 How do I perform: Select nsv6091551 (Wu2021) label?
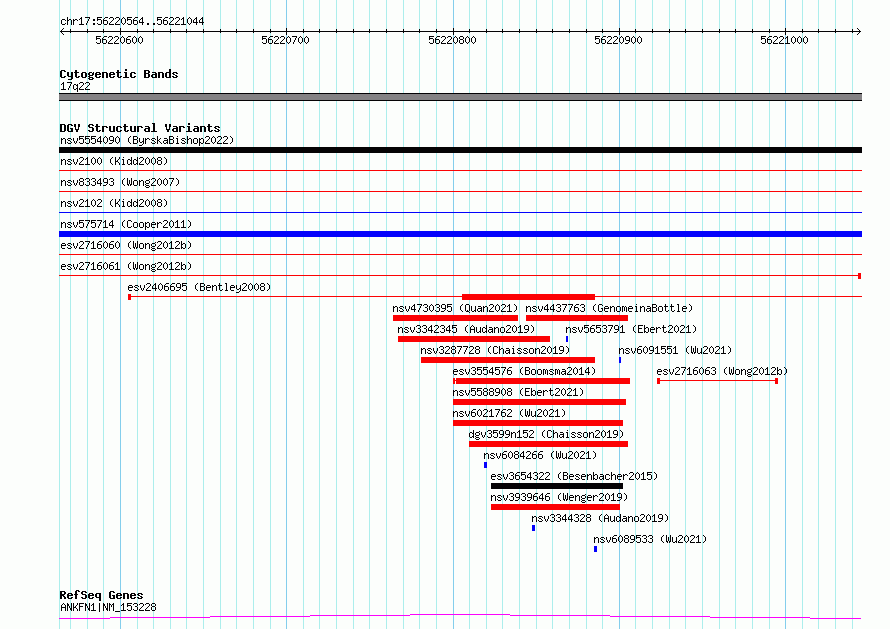pos(675,350)
